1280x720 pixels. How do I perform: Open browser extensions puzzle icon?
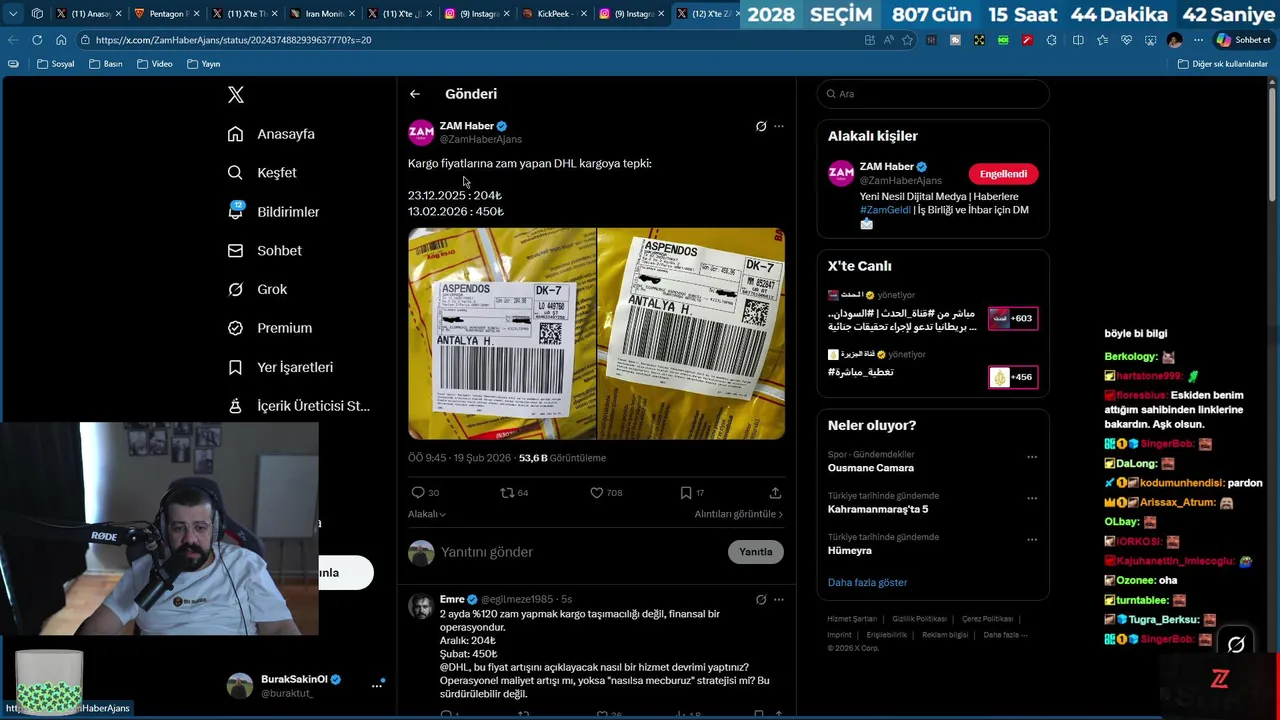(x=1051, y=40)
